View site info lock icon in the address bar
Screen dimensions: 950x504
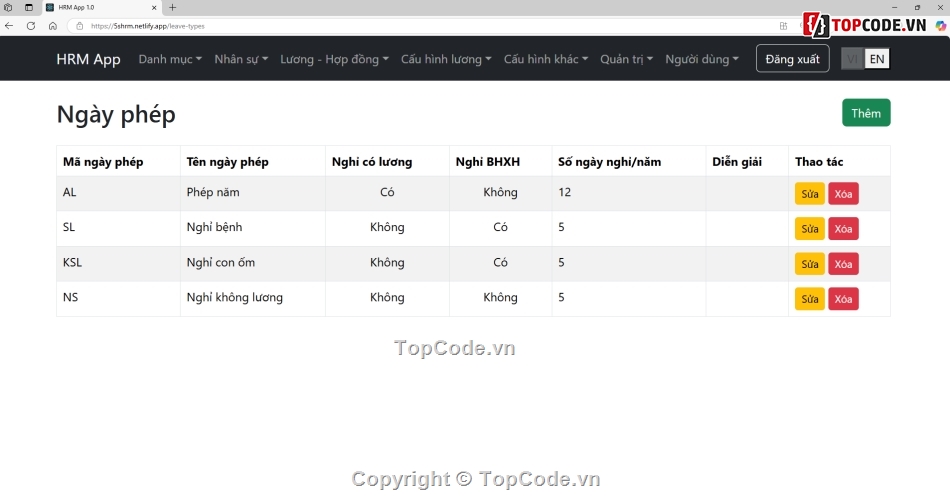coord(79,26)
